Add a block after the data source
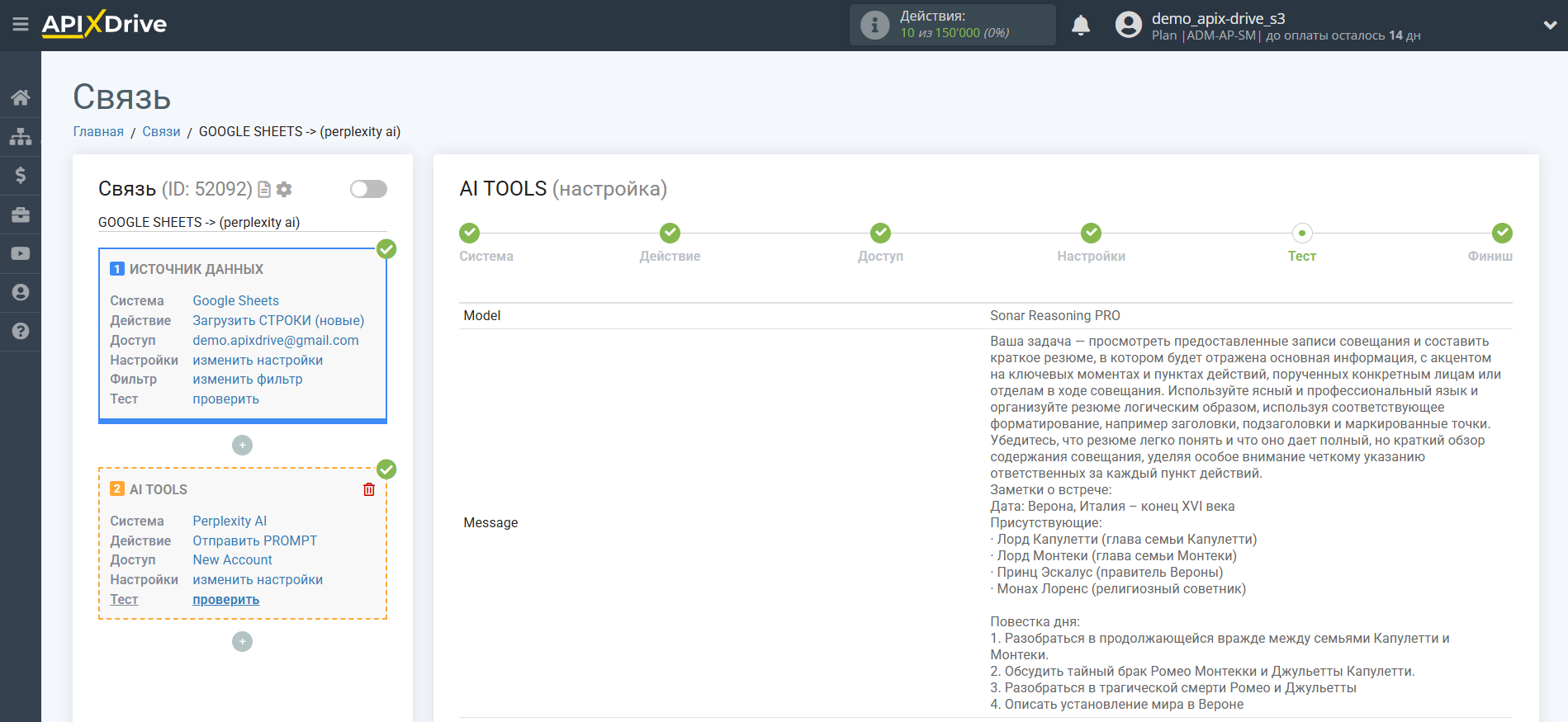This screenshot has height=722, width=1568. click(242, 446)
